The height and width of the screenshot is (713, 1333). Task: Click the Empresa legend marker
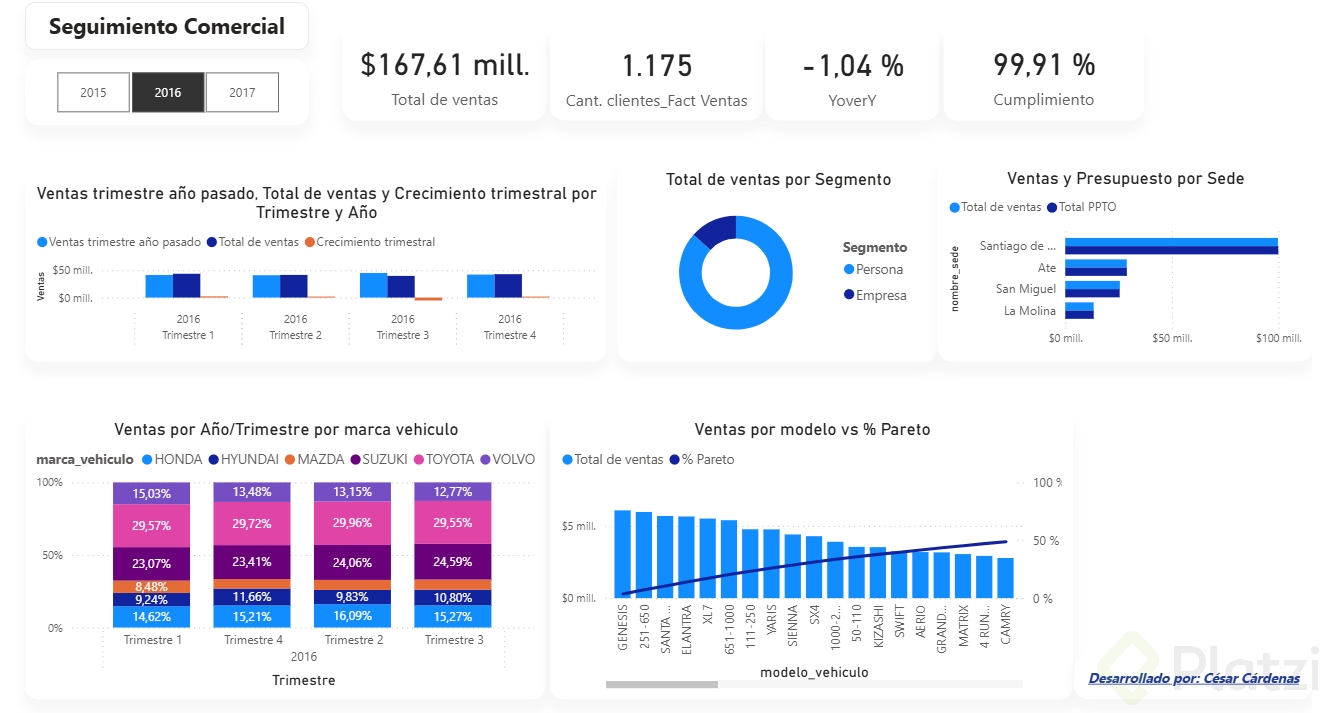(x=849, y=295)
